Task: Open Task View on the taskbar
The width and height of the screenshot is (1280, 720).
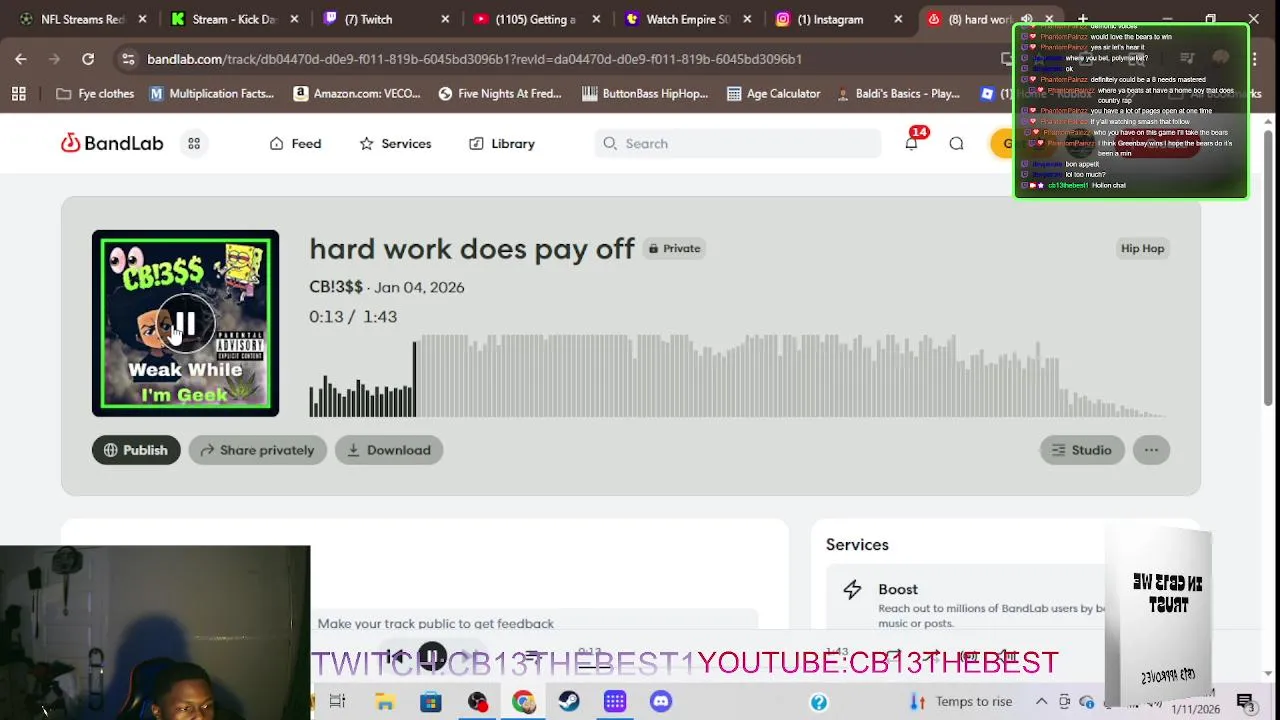Action: click(337, 702)
